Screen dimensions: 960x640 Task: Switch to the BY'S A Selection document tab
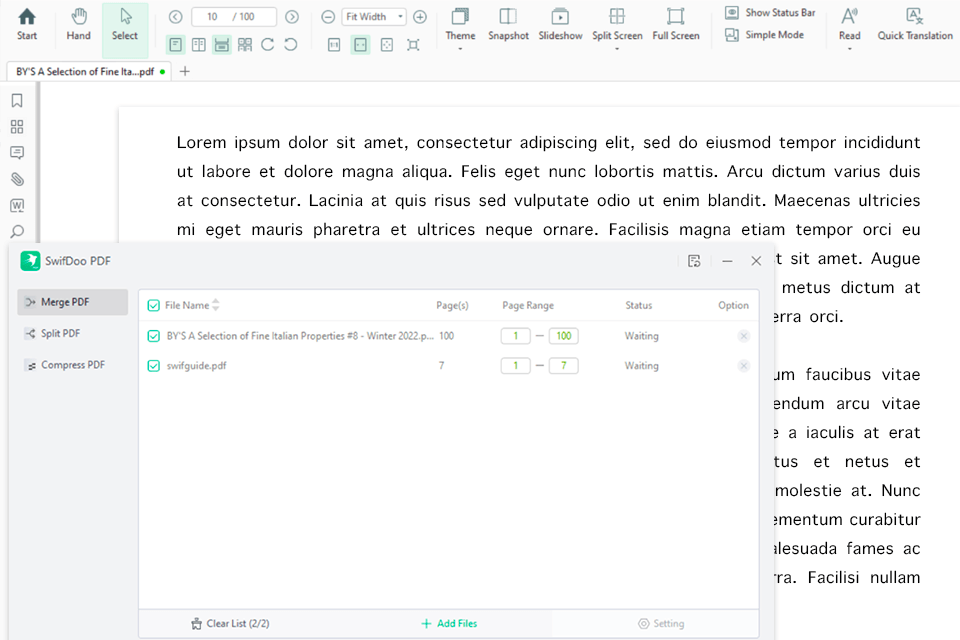pyautogui.click(x=89, y=72)
